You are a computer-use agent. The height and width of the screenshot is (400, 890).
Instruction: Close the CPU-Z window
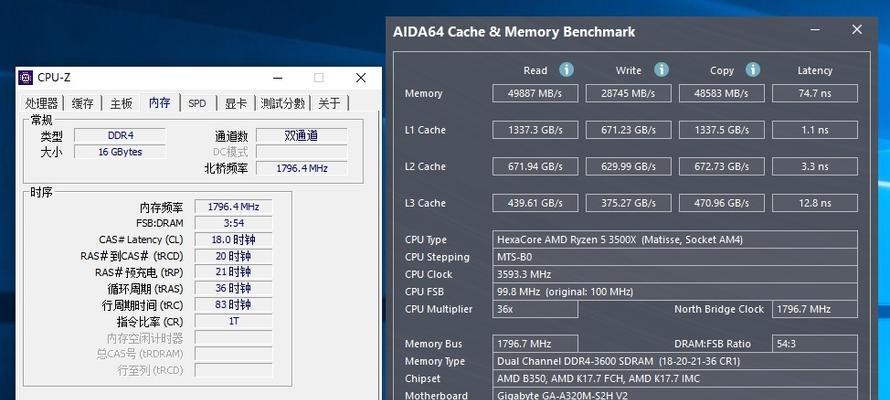tap(360, 78)
